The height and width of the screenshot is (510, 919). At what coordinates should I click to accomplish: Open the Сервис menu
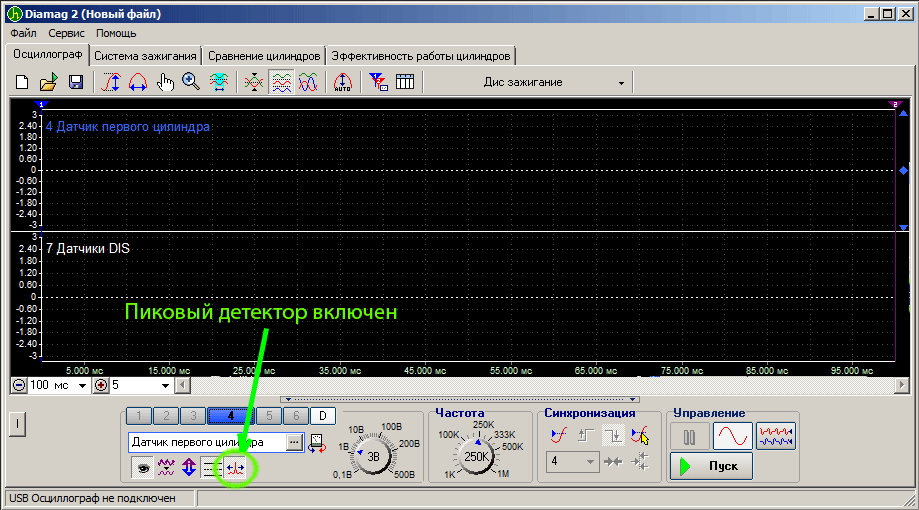click(66, 33)
